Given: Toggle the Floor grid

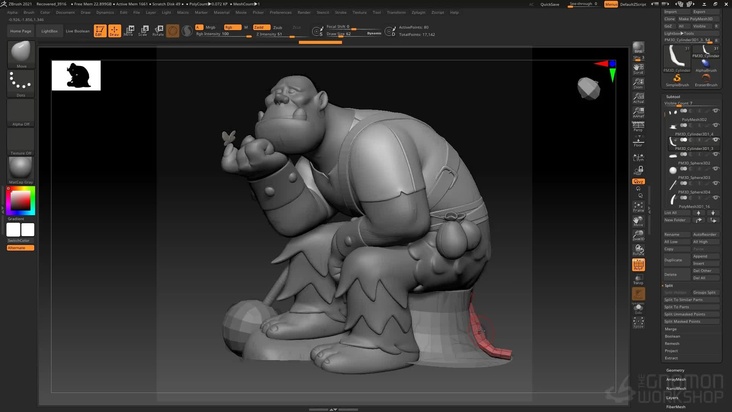Looking at the screenshot, I should coord(638,141).
